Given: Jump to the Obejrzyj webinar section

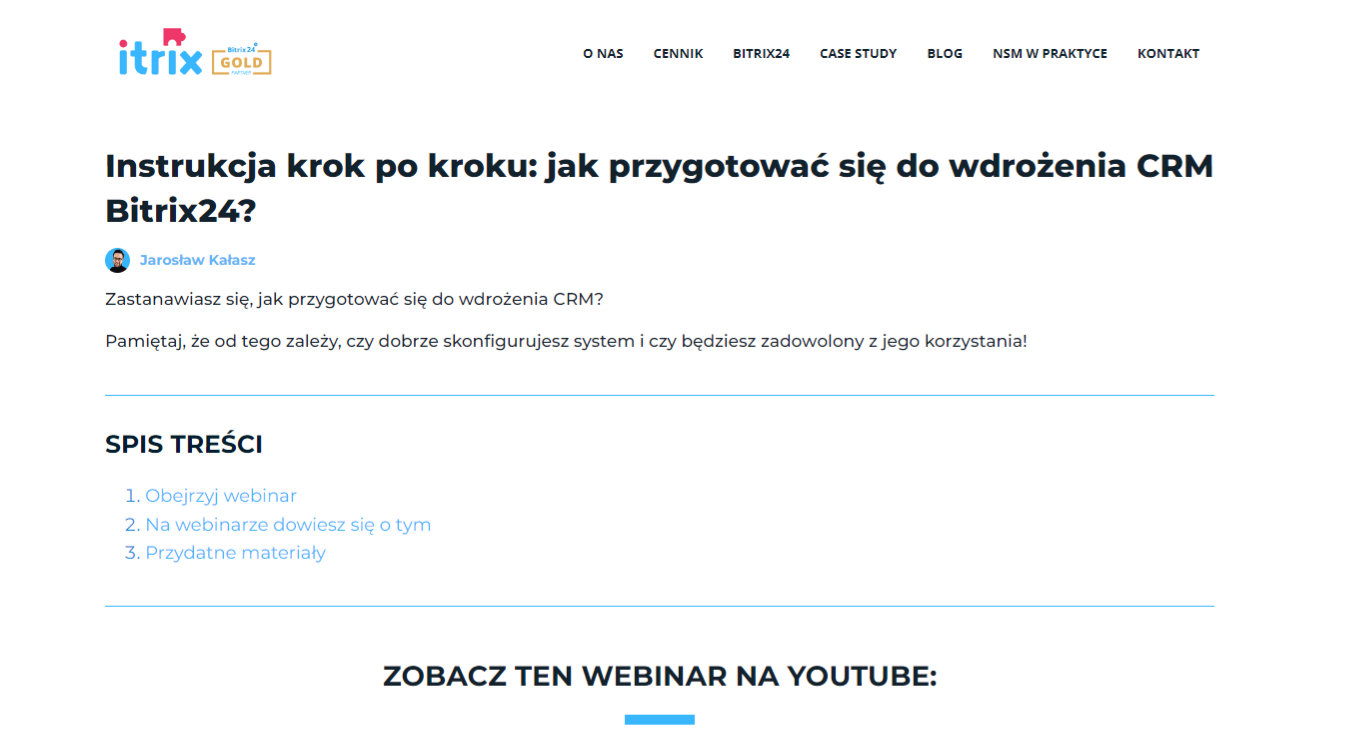Looking at the screenshot, I should [x=220, y=495].
